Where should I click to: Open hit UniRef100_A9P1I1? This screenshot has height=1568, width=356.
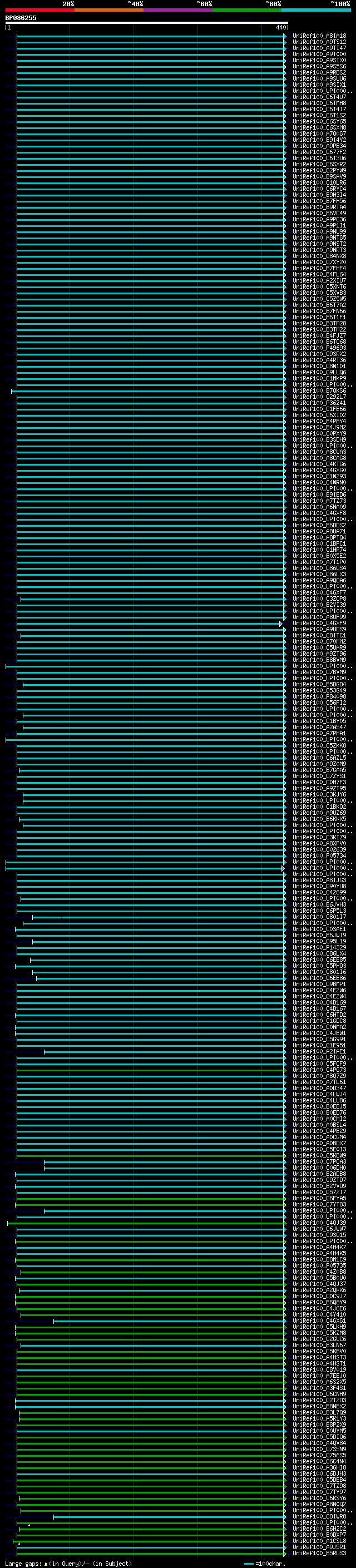(319, 225)
